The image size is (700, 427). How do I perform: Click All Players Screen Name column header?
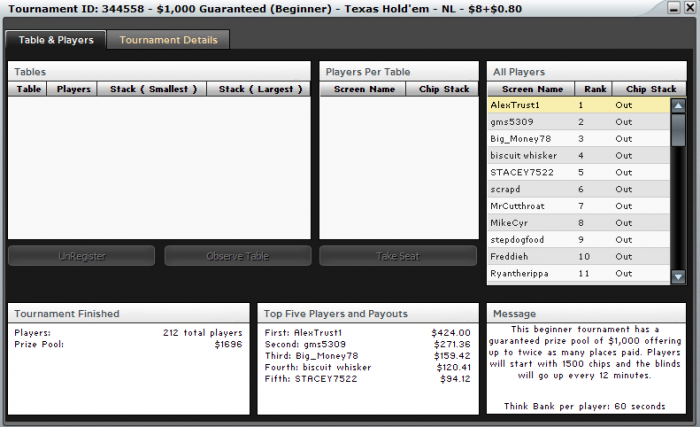tap(532, 89)
